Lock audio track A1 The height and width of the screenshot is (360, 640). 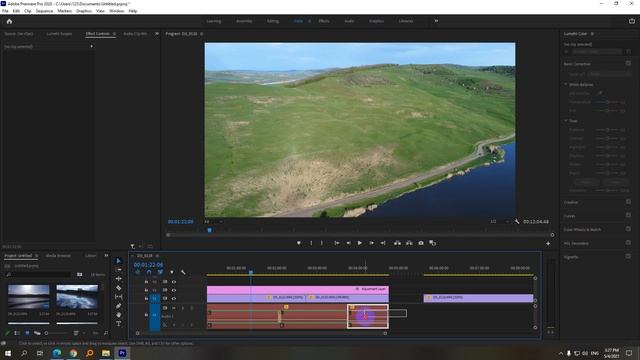[146, 315]
